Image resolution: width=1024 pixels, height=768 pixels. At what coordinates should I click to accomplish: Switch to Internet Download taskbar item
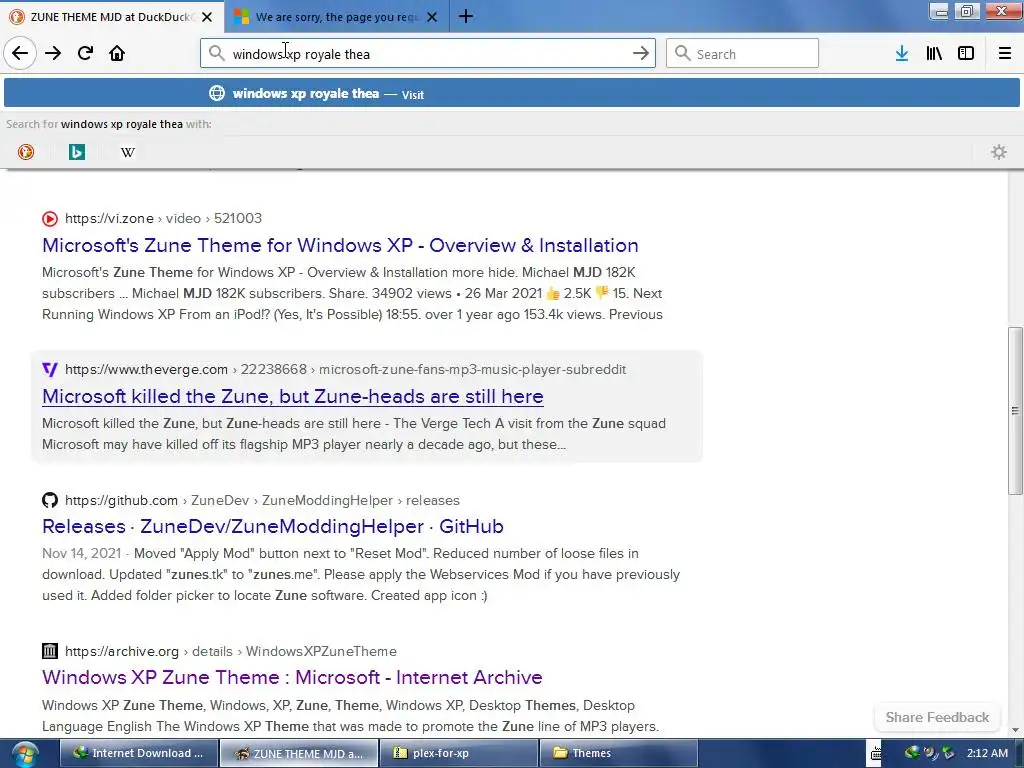[x=138, y=753]
